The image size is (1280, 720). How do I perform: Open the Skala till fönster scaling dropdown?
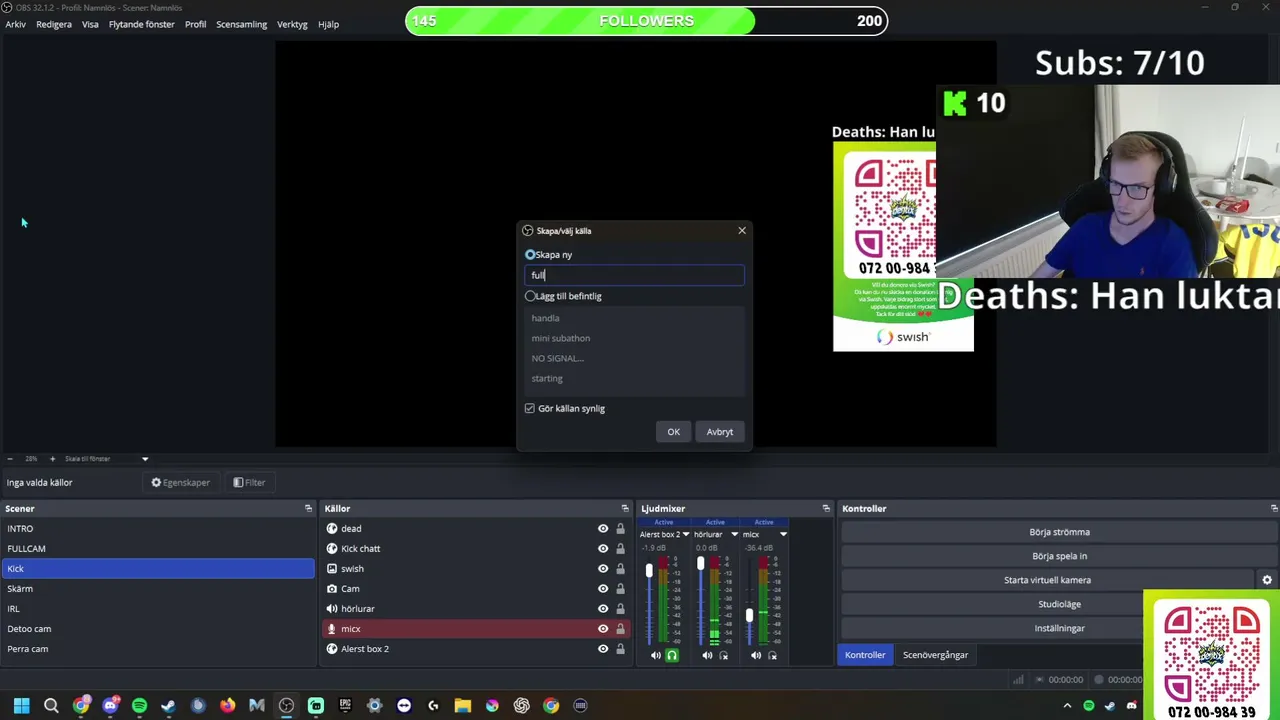105,459
